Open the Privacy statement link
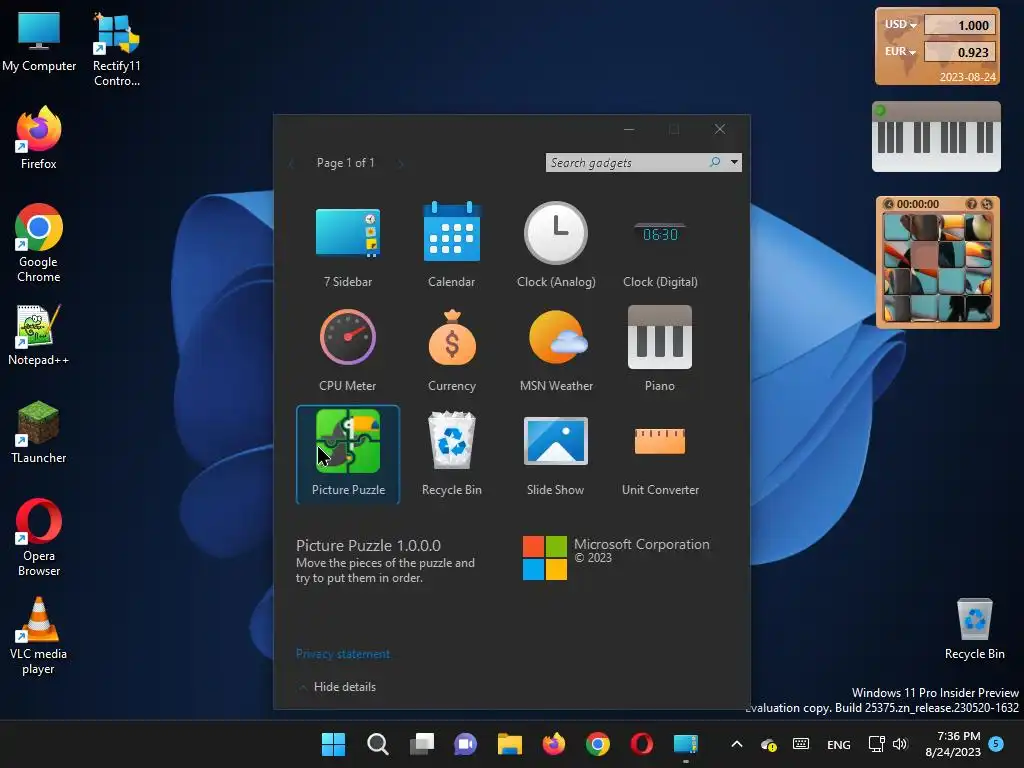 (343, 654)
